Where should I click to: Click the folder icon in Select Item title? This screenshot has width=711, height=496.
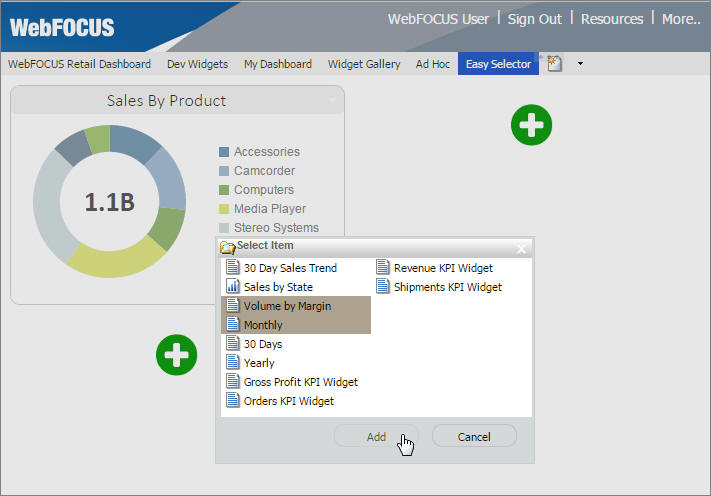click(228, 247)
